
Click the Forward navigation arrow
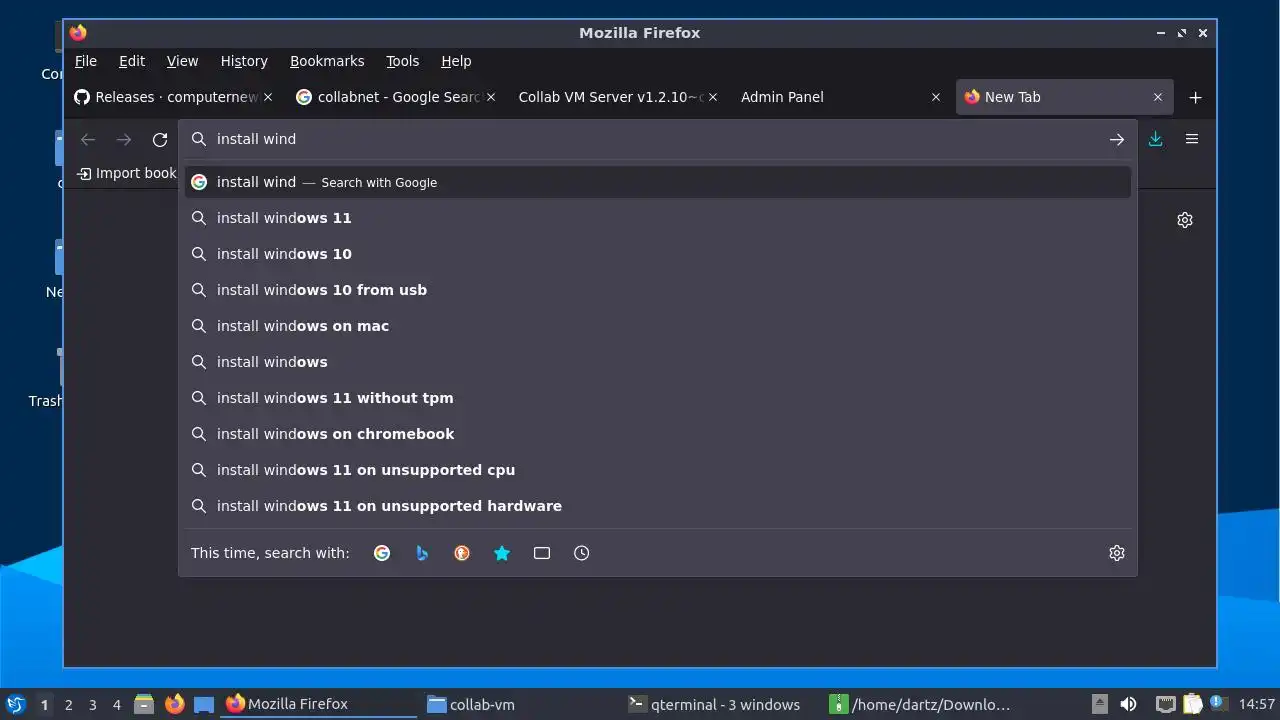[124, 140]
